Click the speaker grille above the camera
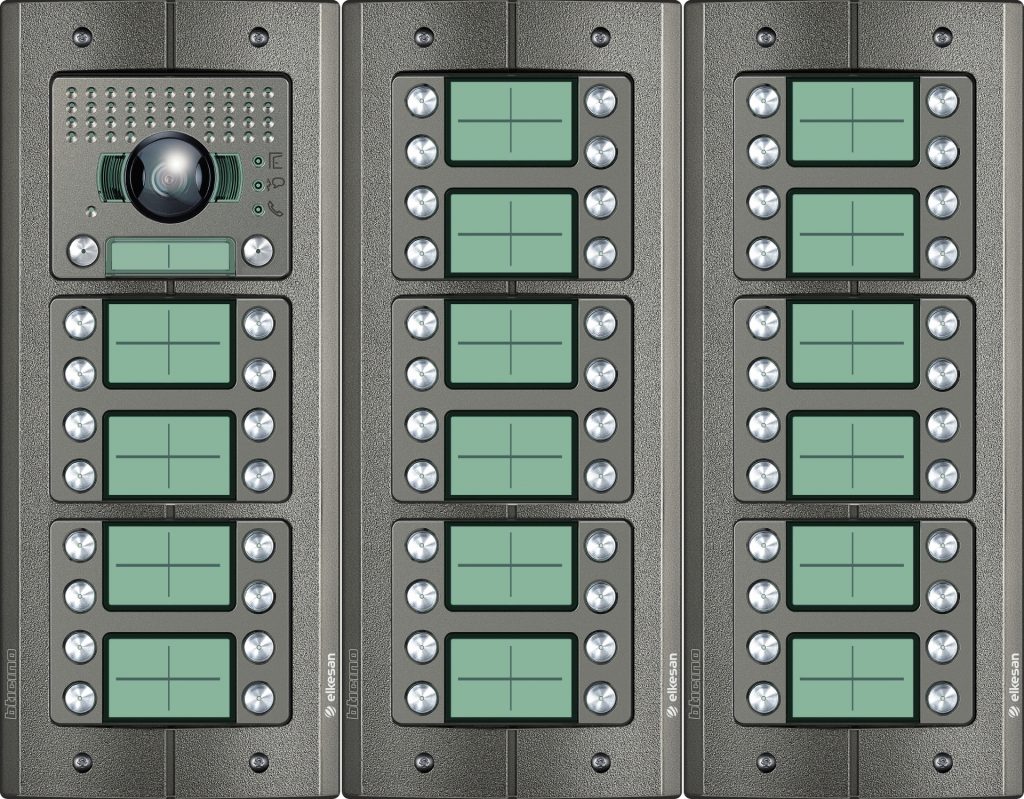The image size is (1024, 799). coord(168,112)
